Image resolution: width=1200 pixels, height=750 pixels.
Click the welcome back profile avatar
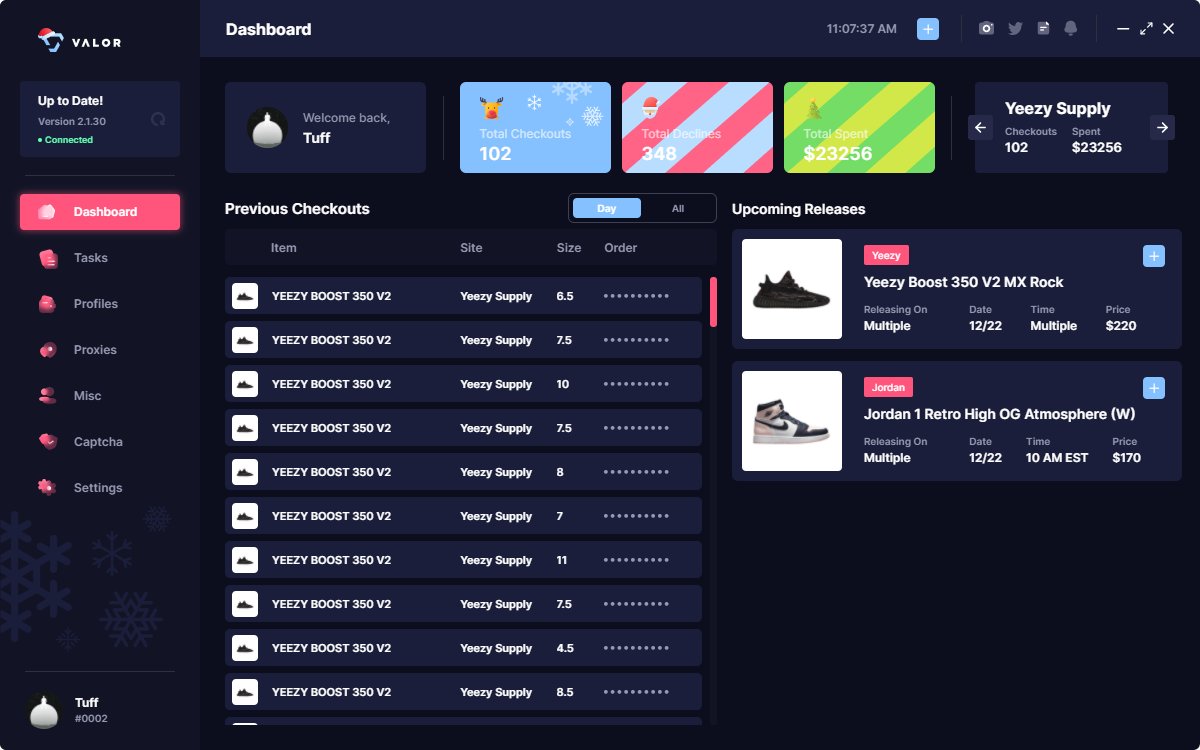[268, 128]
